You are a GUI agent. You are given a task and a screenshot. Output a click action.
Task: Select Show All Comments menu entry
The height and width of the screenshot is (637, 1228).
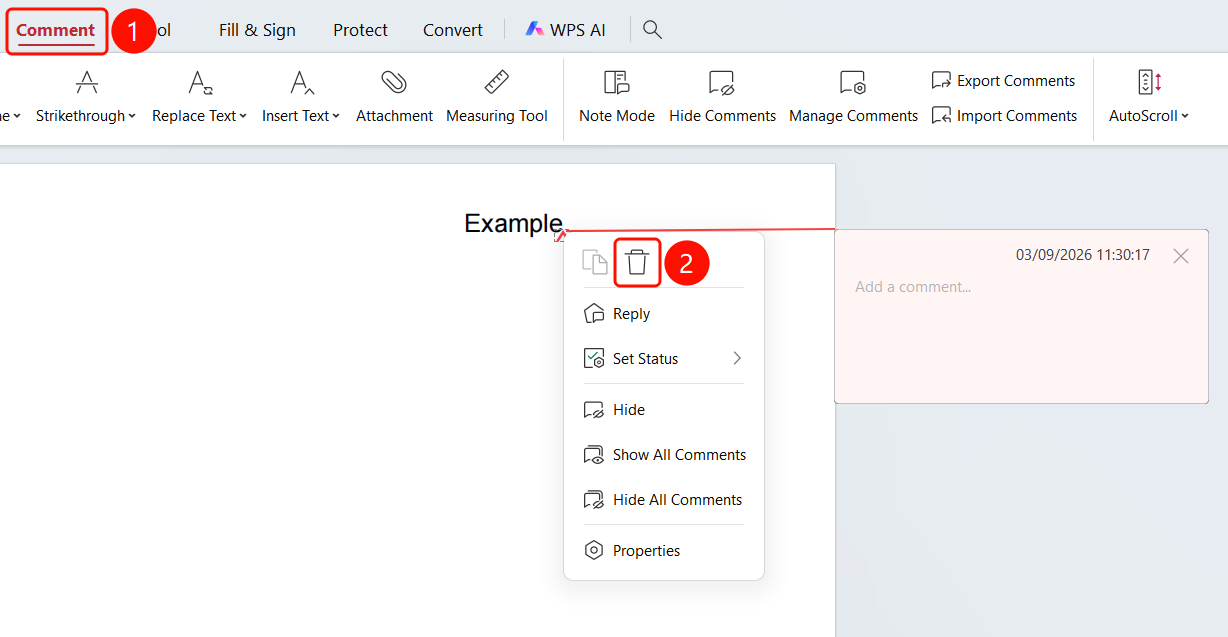point(663,455)
